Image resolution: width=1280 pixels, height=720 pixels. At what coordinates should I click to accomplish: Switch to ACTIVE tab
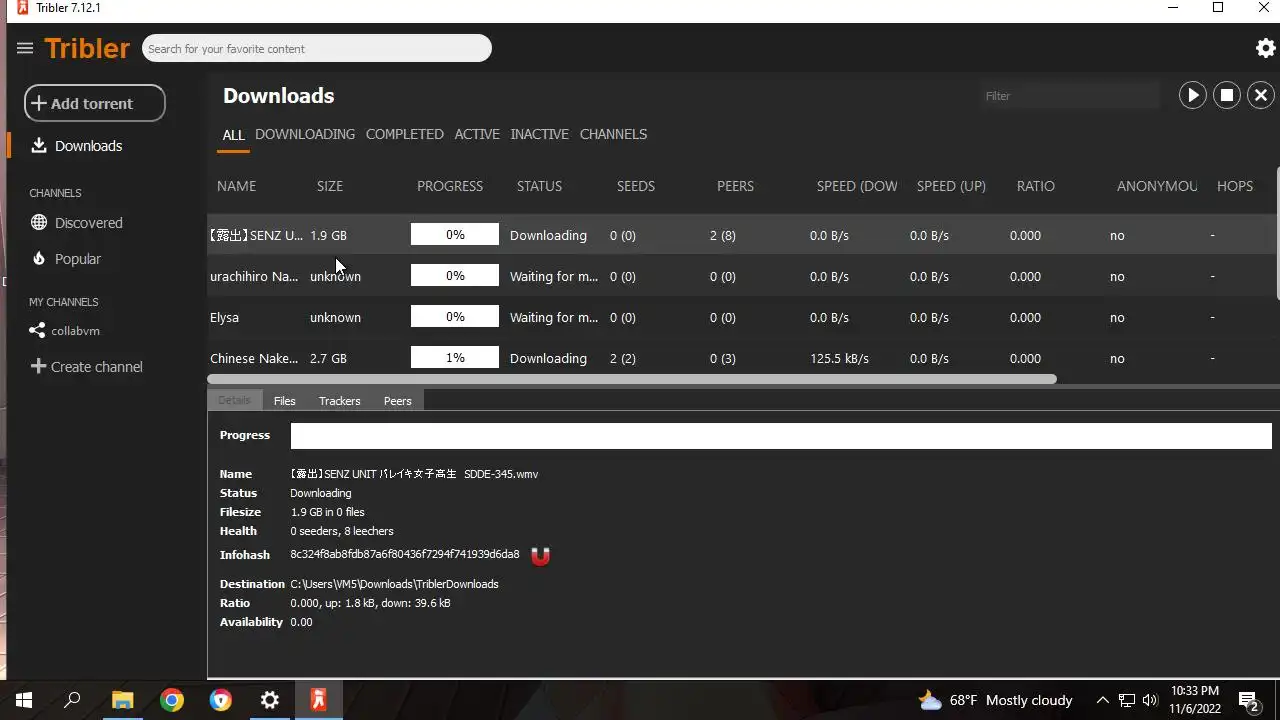tap(477, 134)
